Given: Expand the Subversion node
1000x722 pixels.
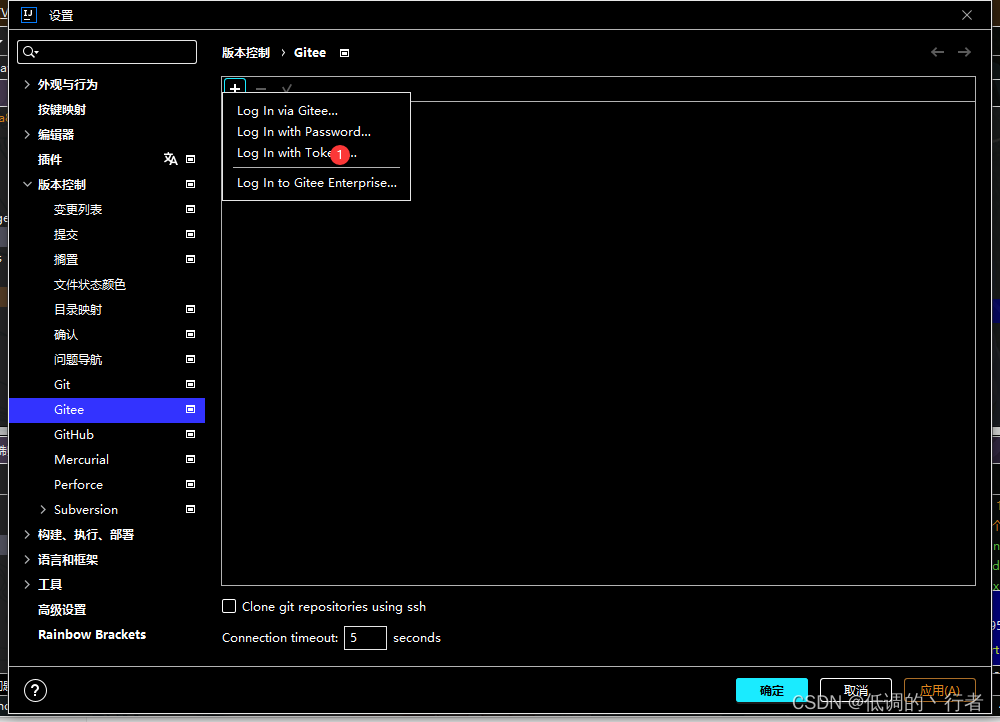Looking at the screenshot, I should (43, 509).
